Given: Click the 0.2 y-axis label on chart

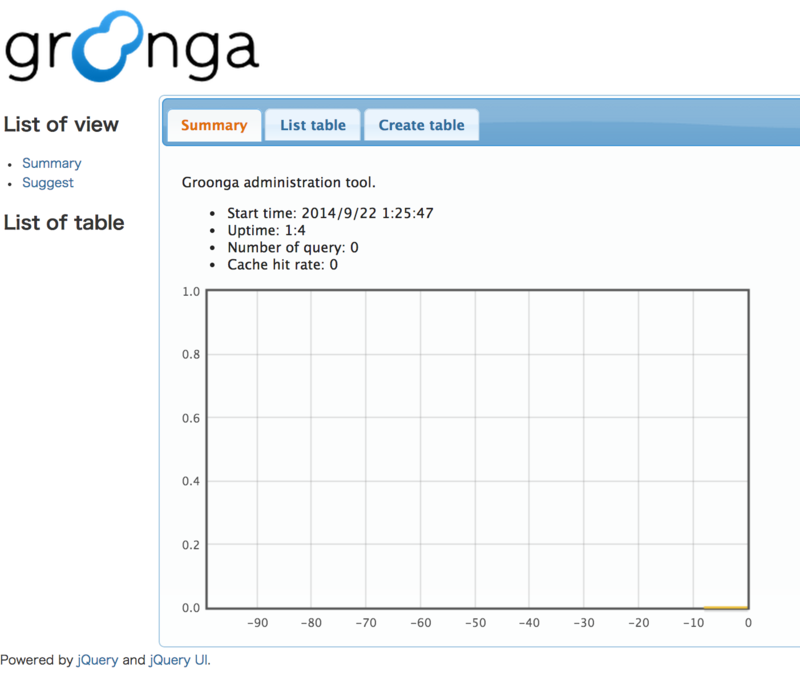Looking at the screenshot, I should point(191,545).
